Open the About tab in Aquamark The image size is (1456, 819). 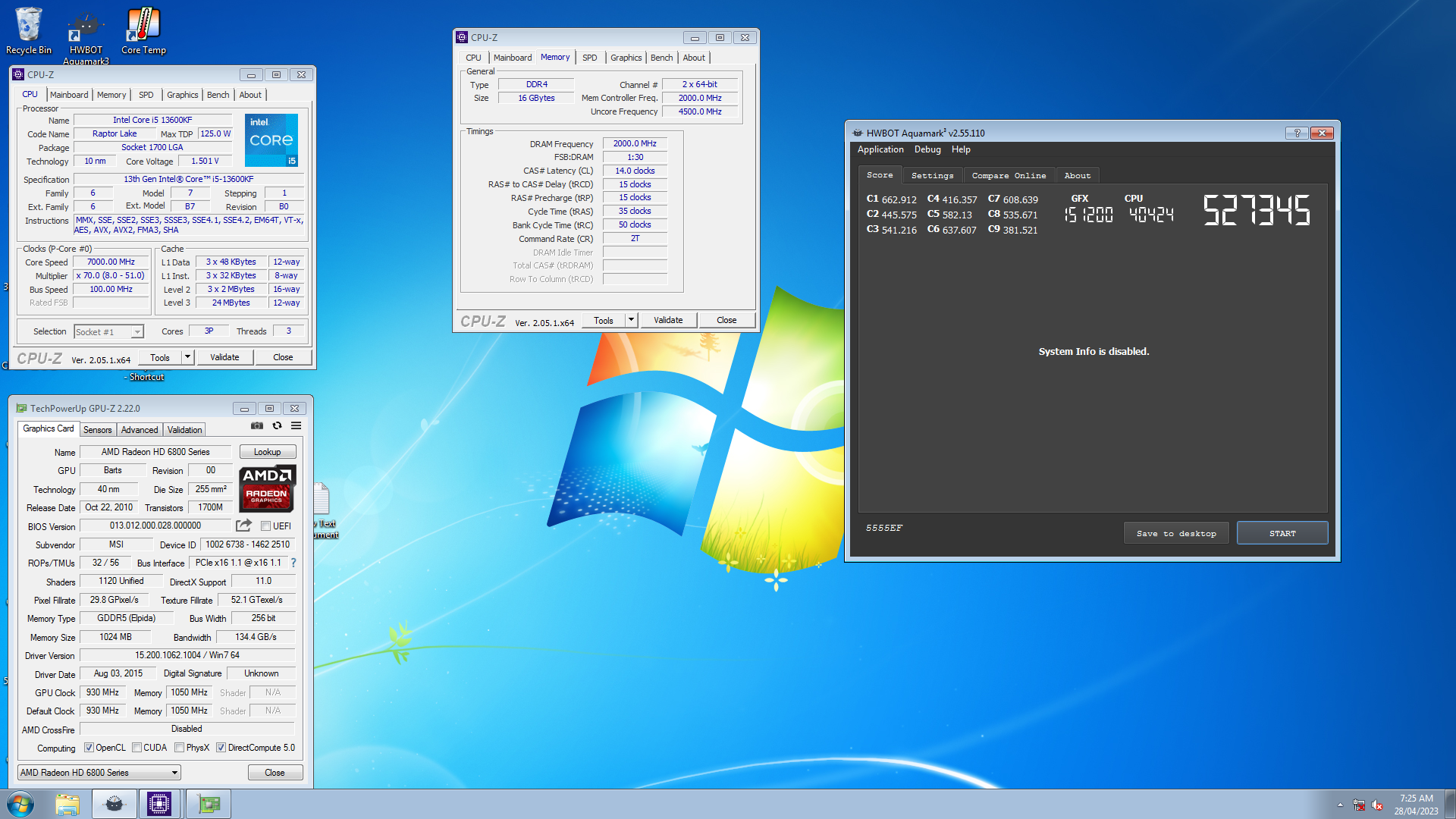coord(1077,175)
